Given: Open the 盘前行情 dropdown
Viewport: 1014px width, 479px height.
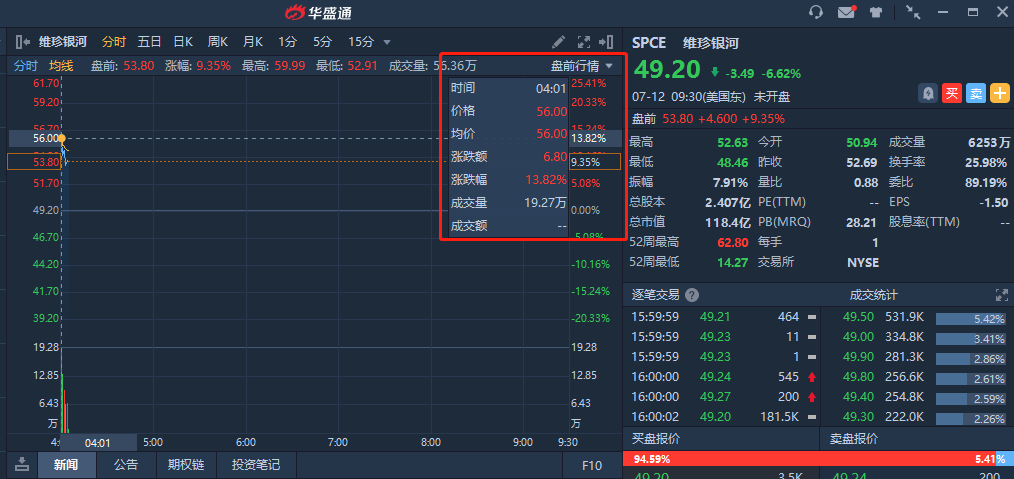Looking at the screenshot, I should click(582, 66).
